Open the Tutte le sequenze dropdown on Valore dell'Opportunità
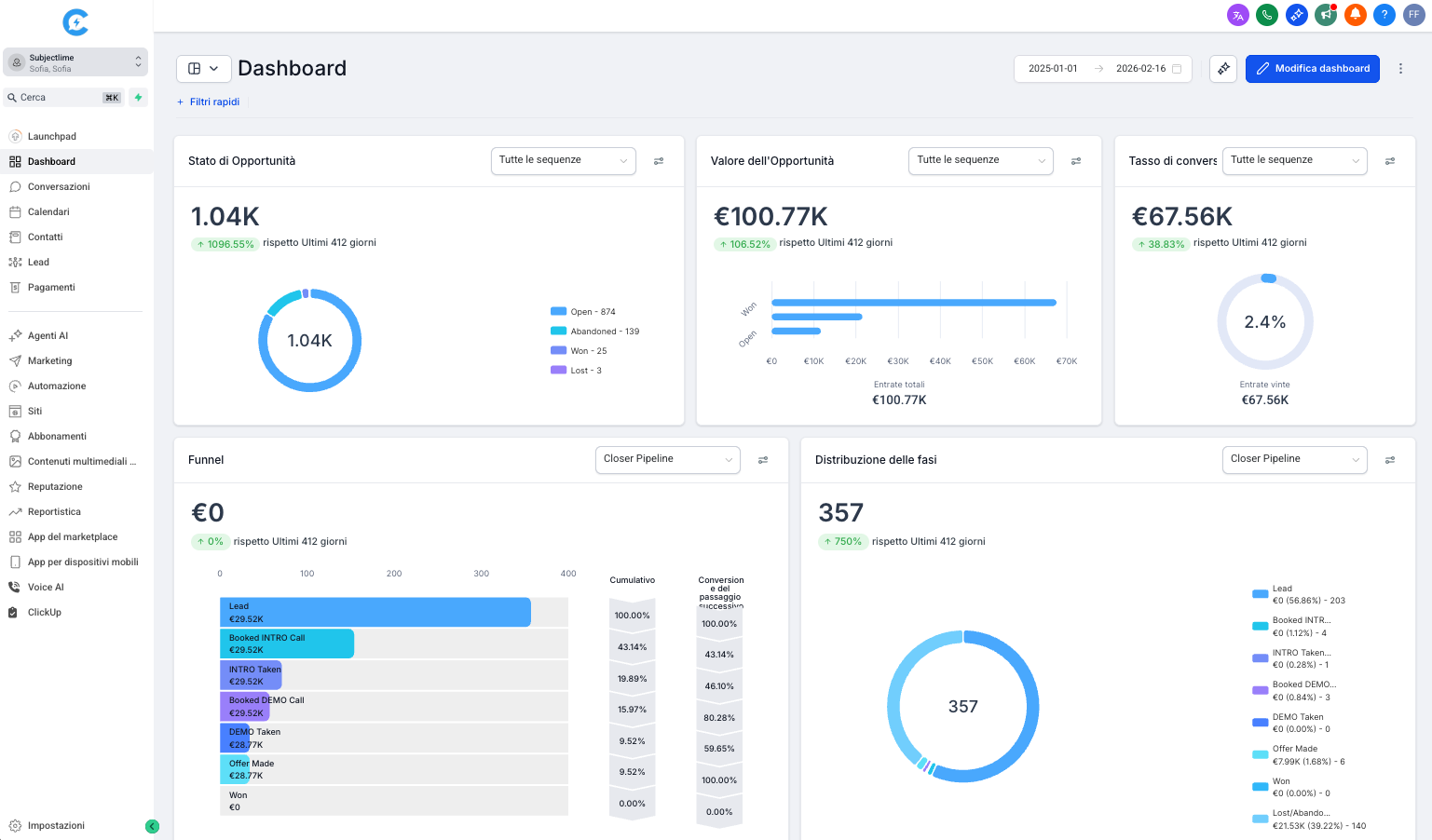The width and height of the screenshot is (1432, 840). 980,160
